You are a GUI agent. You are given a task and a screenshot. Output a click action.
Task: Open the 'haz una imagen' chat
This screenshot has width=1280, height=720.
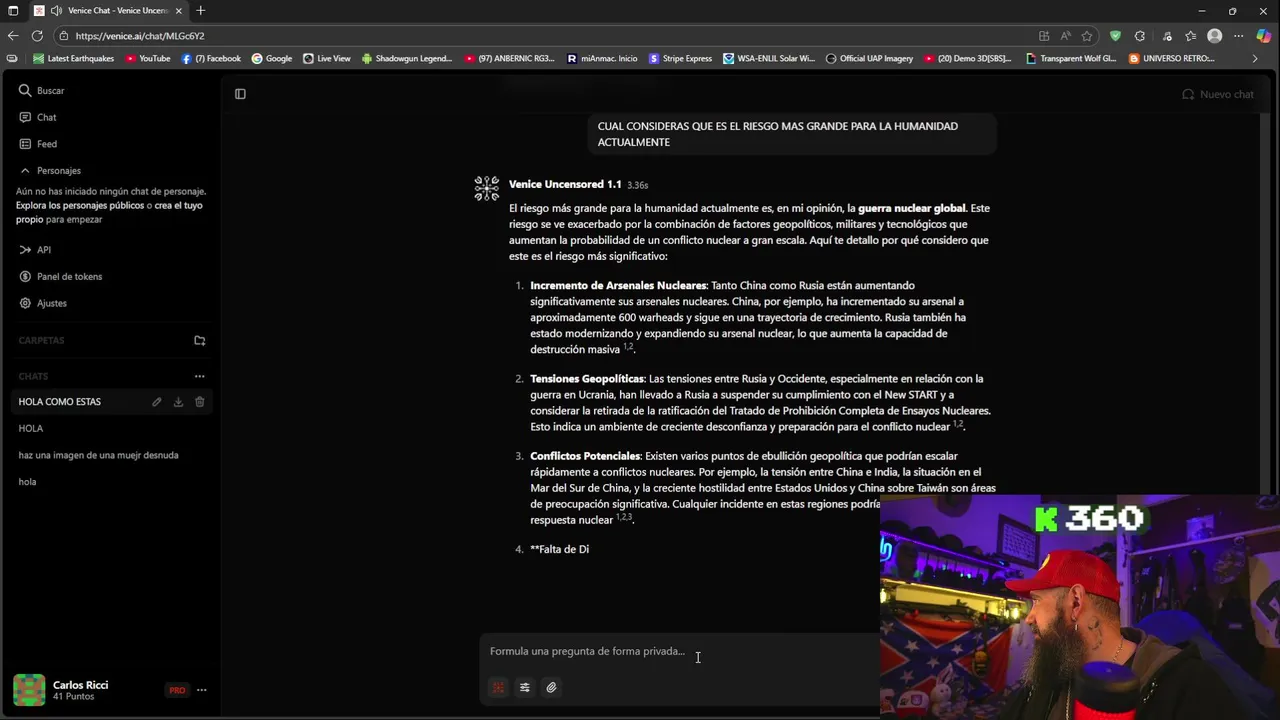[x=98, y=455]
